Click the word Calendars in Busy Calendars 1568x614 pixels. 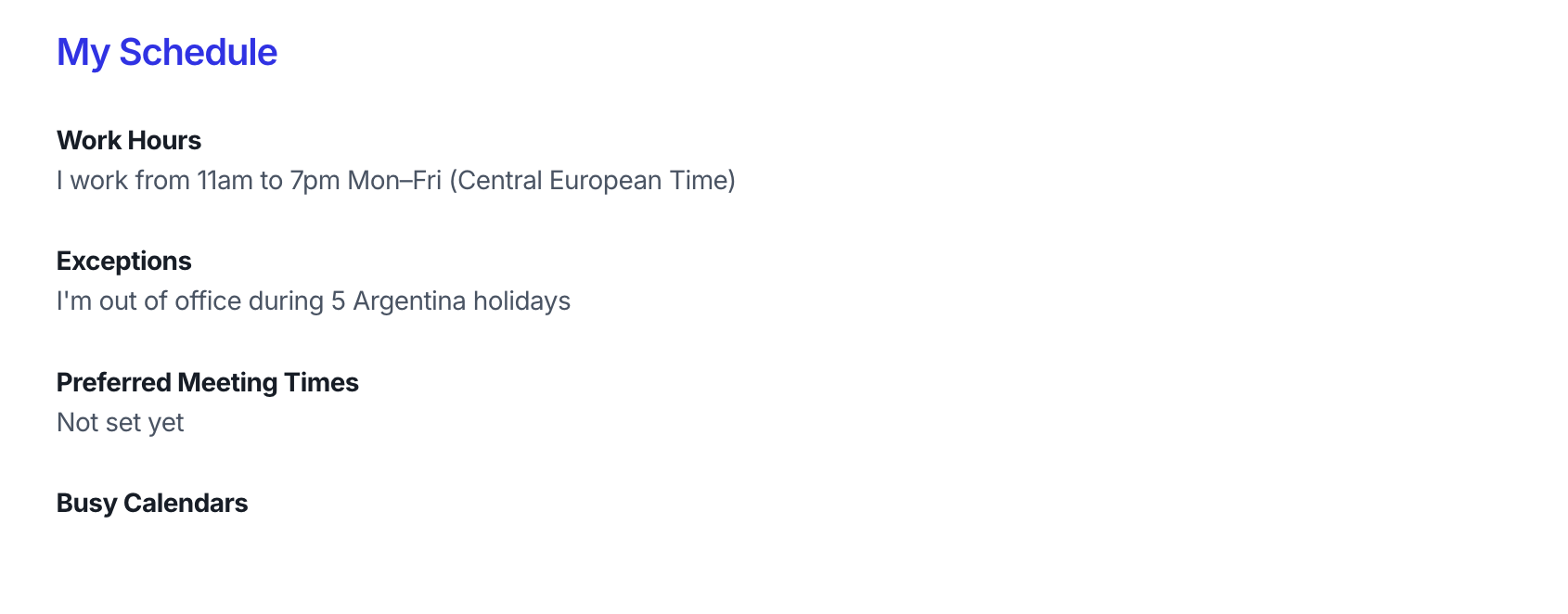[186, 503]
